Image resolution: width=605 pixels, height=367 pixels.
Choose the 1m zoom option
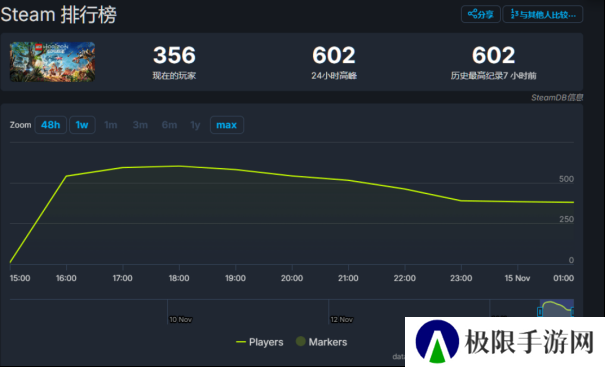click(x=111, y=125)
